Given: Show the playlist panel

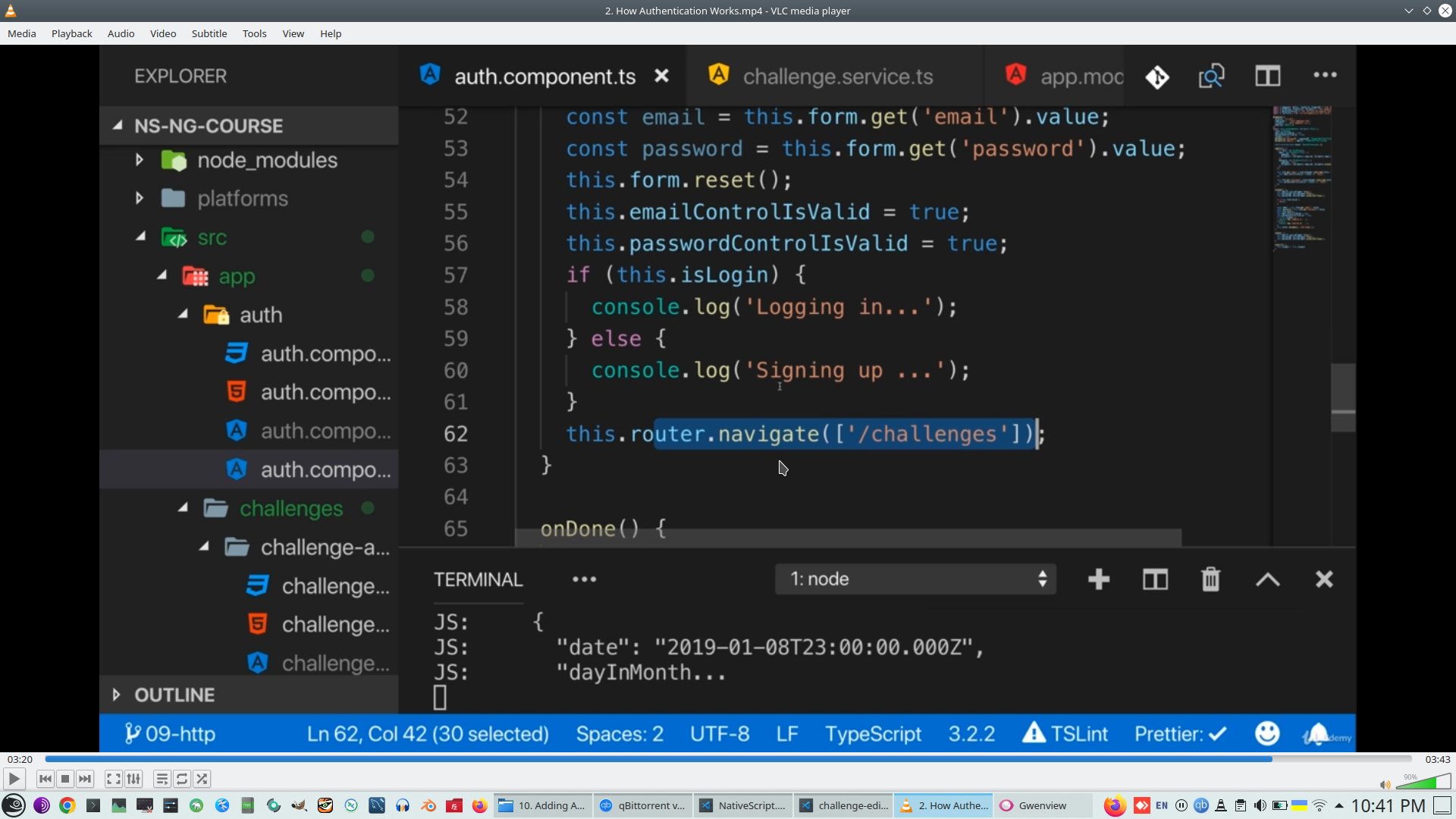Looking at the screenshot, I should 162,779.
